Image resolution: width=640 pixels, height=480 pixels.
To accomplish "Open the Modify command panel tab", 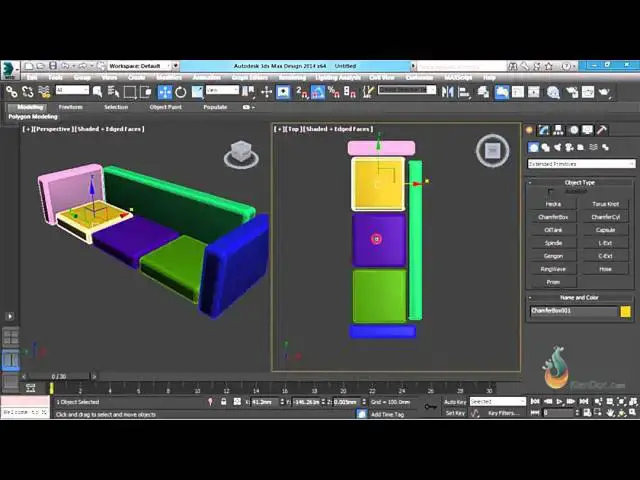I will tap(544, 130).
